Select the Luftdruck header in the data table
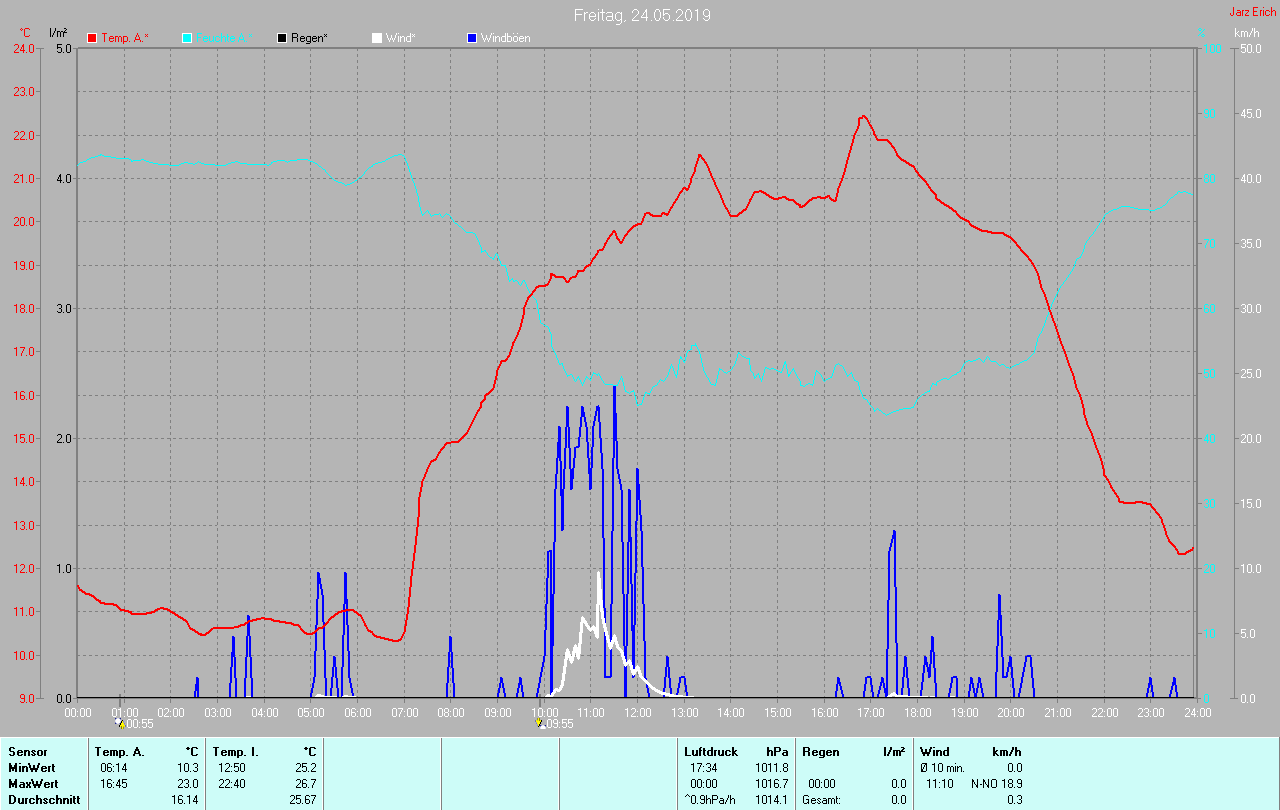1280x810 pixels. 710,752
